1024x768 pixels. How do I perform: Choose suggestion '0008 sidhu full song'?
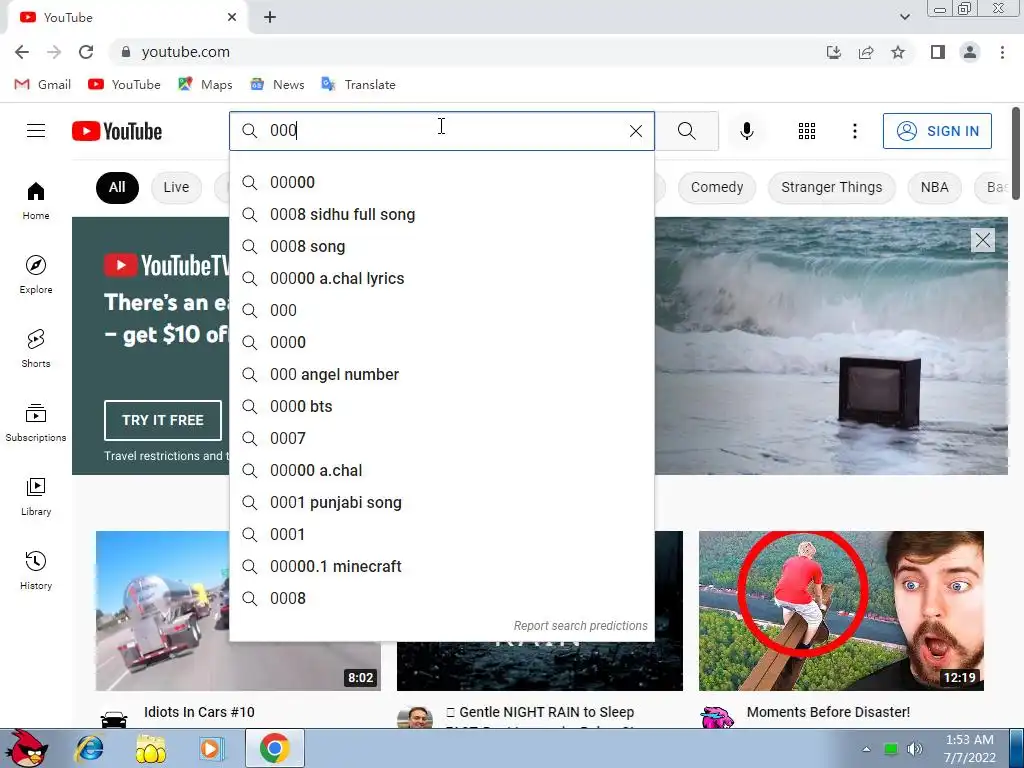tap(442, 214)
